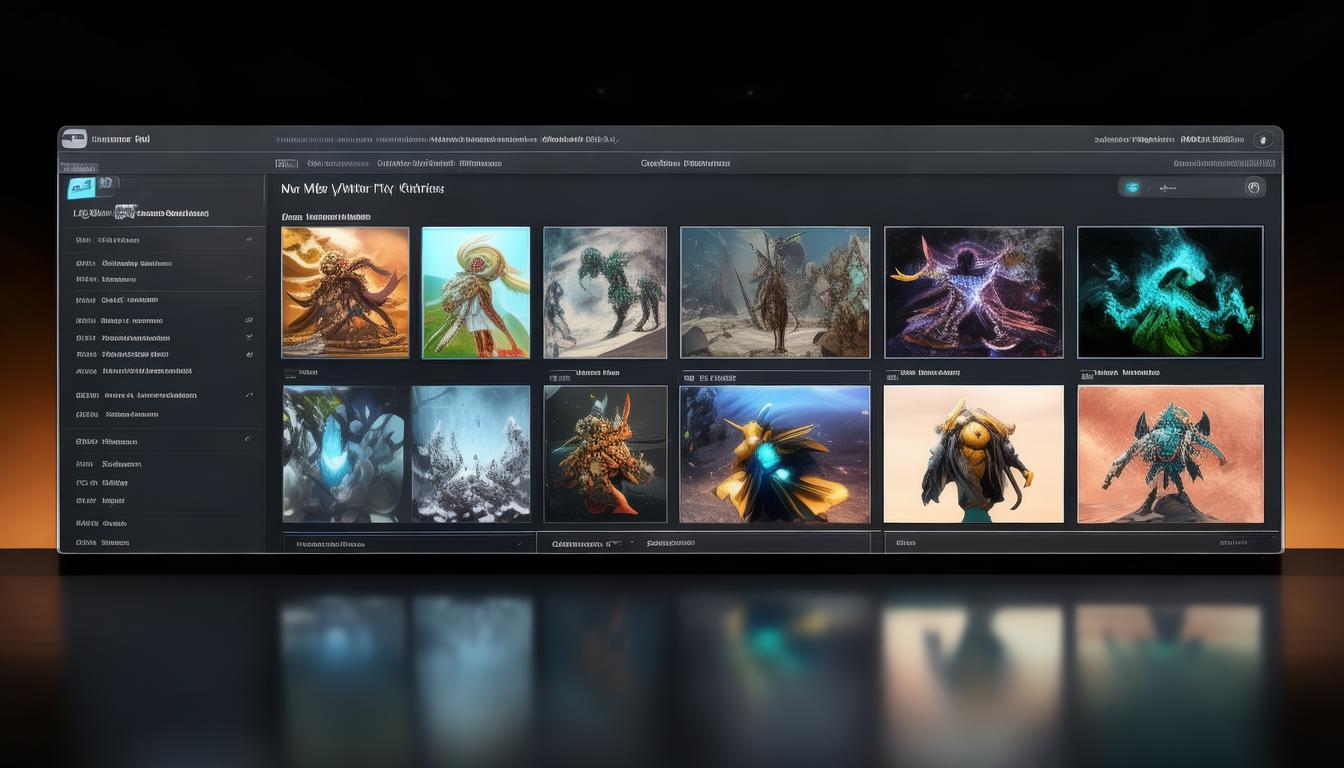Toggle the round indicator on fifth sidebar row
1344x768 pixels.
click(x=249, y=321)
